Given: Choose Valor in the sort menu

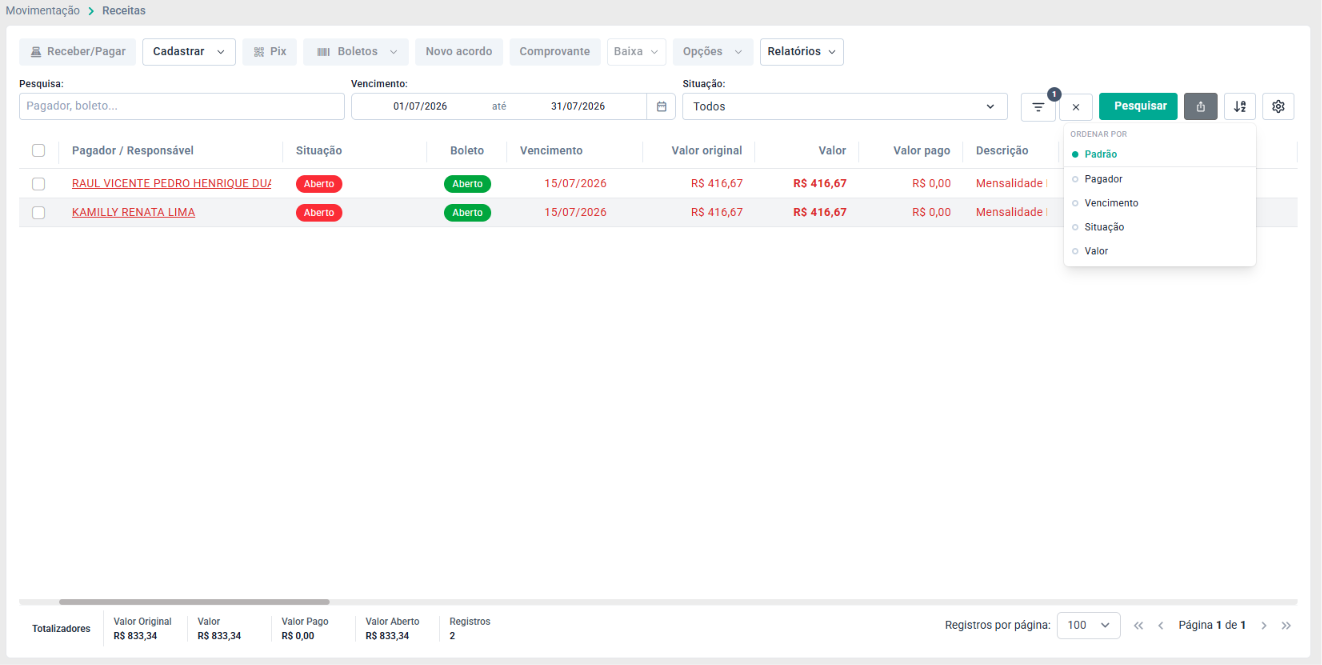Looking at the screenshot, I should tap(1096, 251).
